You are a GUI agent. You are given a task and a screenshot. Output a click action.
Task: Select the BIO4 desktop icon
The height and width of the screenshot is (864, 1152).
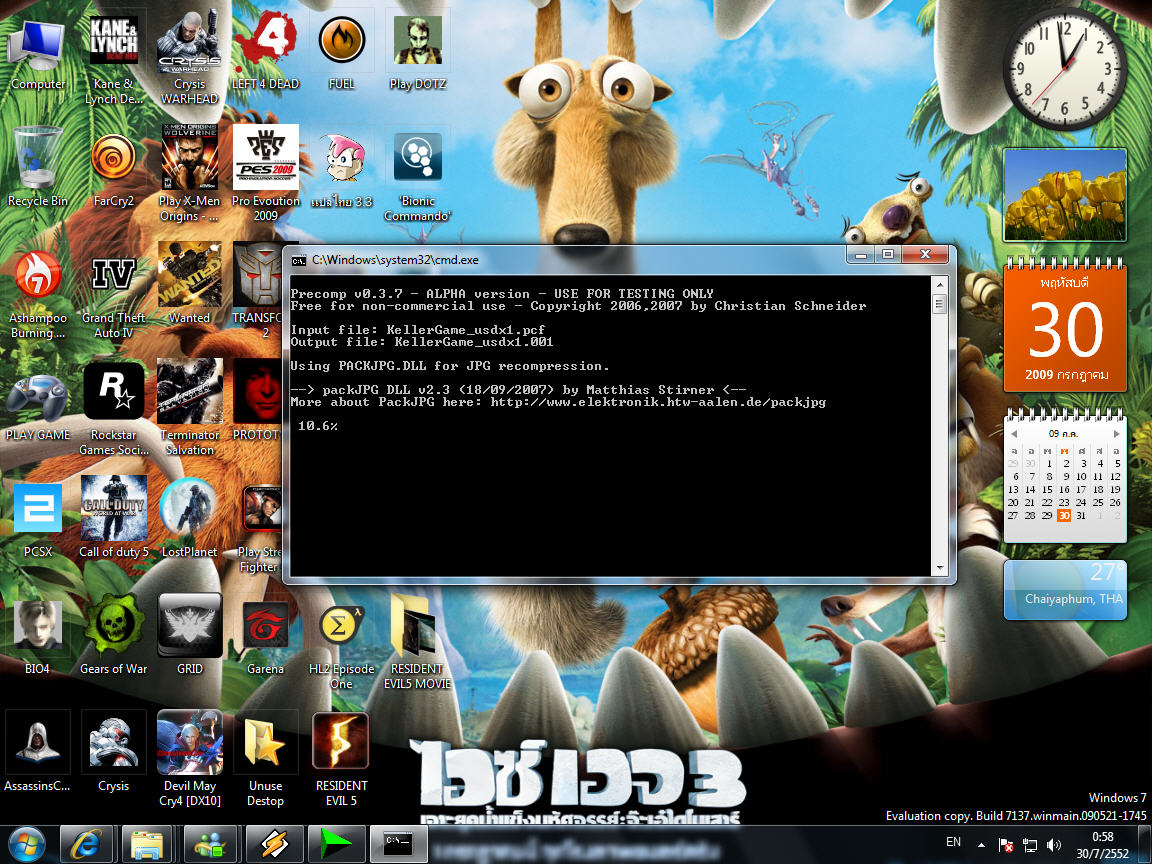click(37, 636)
